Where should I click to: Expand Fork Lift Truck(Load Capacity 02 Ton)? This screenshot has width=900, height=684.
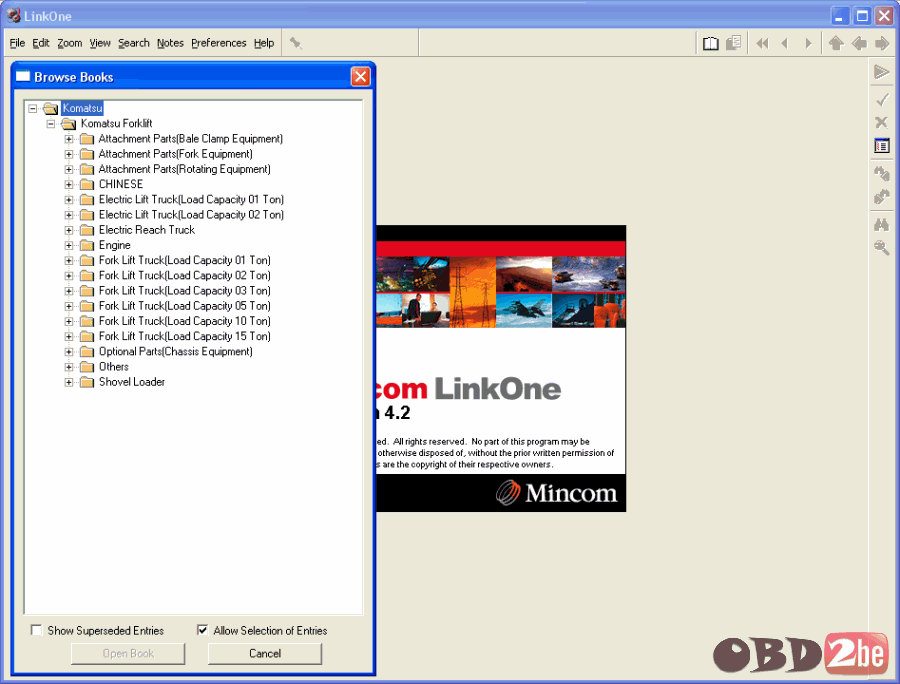(x=69, y=276)
